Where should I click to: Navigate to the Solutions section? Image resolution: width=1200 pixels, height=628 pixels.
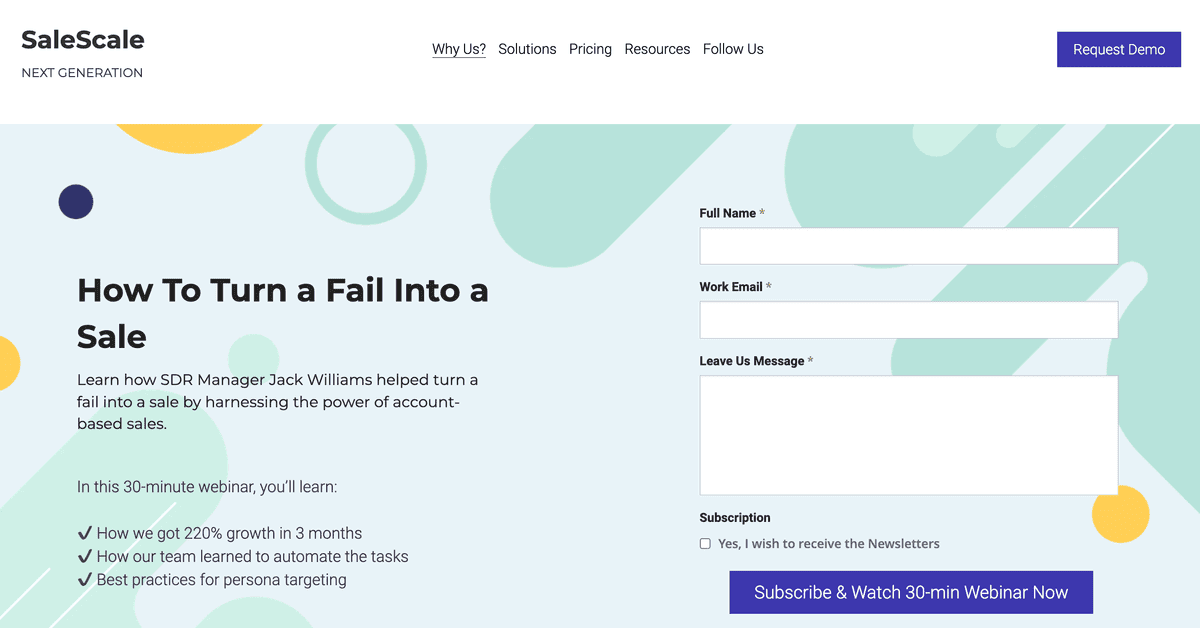point(527,48)
